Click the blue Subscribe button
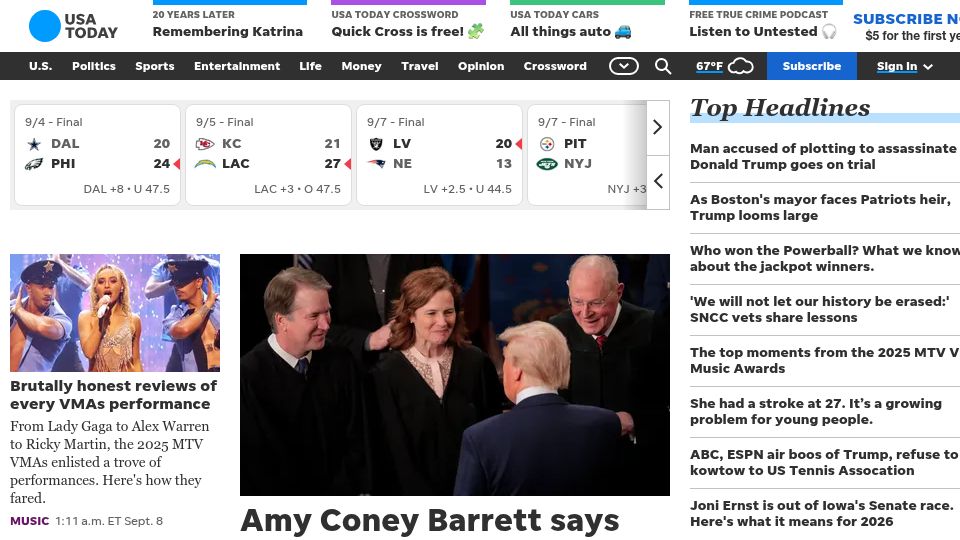Image resolution: width=960 pixels, height=540 pixels. 812,66
